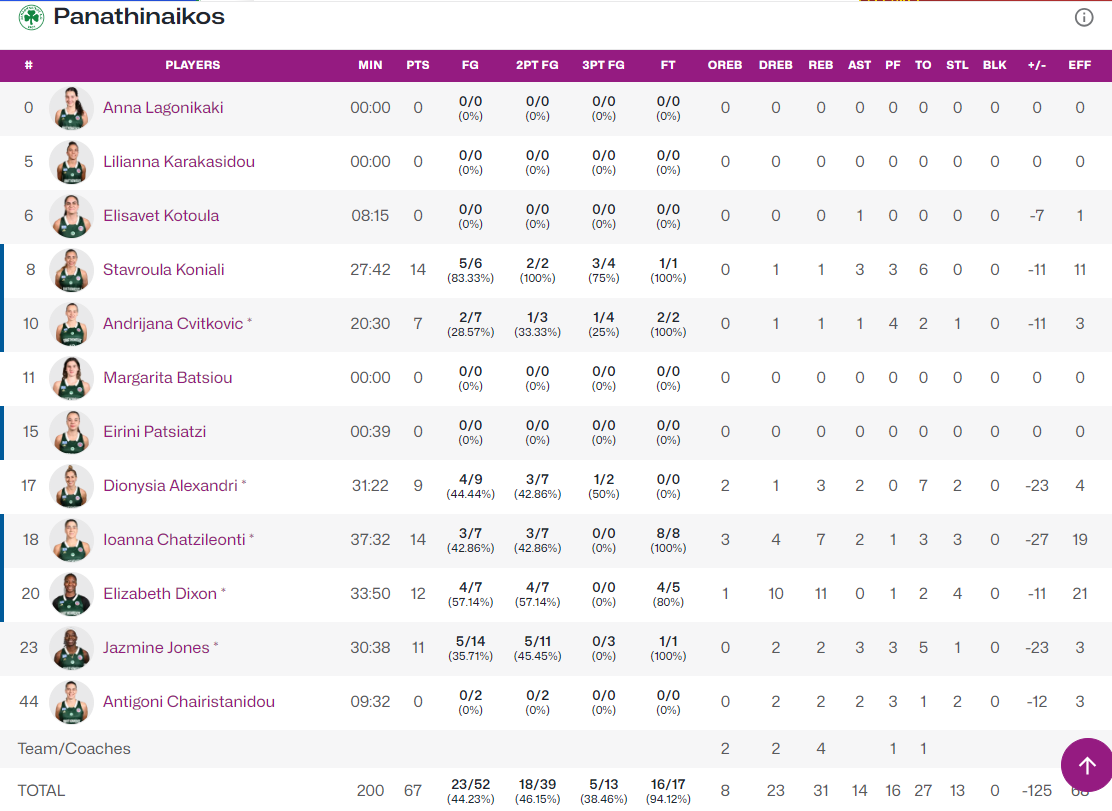Open Jazmine Jones's player profile
Image resolution: width=1112 pixels, height=811 pixels.
(x=156, y=647)
